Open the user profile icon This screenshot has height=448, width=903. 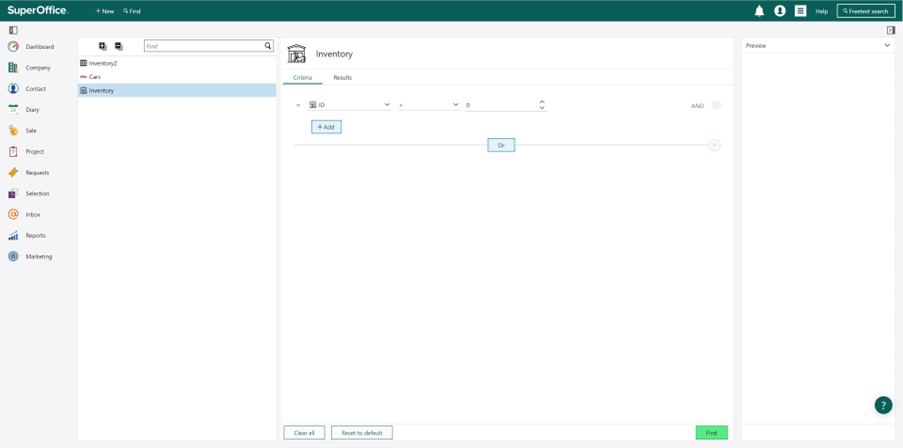[780, 11]
